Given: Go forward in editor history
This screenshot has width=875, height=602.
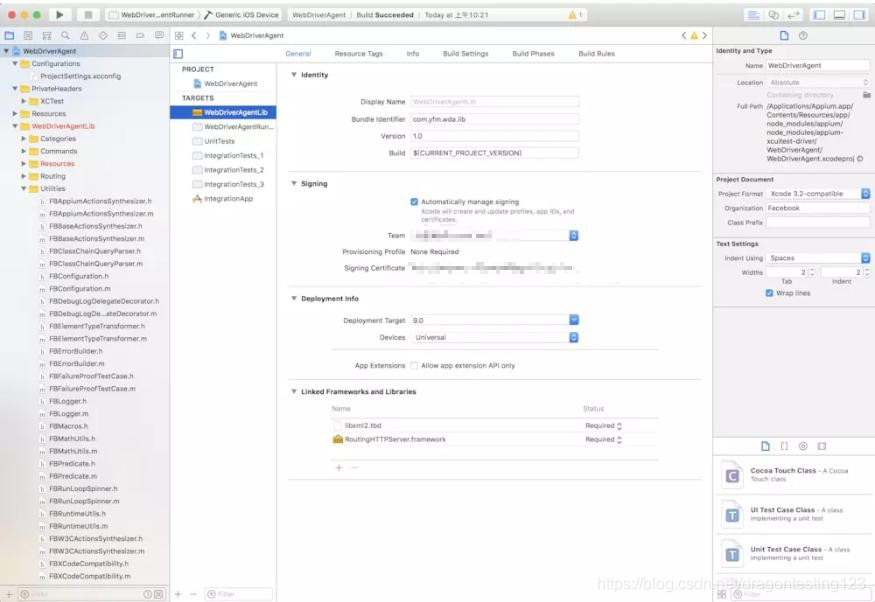Looking at the screenshot, I should pyautogui.click(x=208, y=36).
